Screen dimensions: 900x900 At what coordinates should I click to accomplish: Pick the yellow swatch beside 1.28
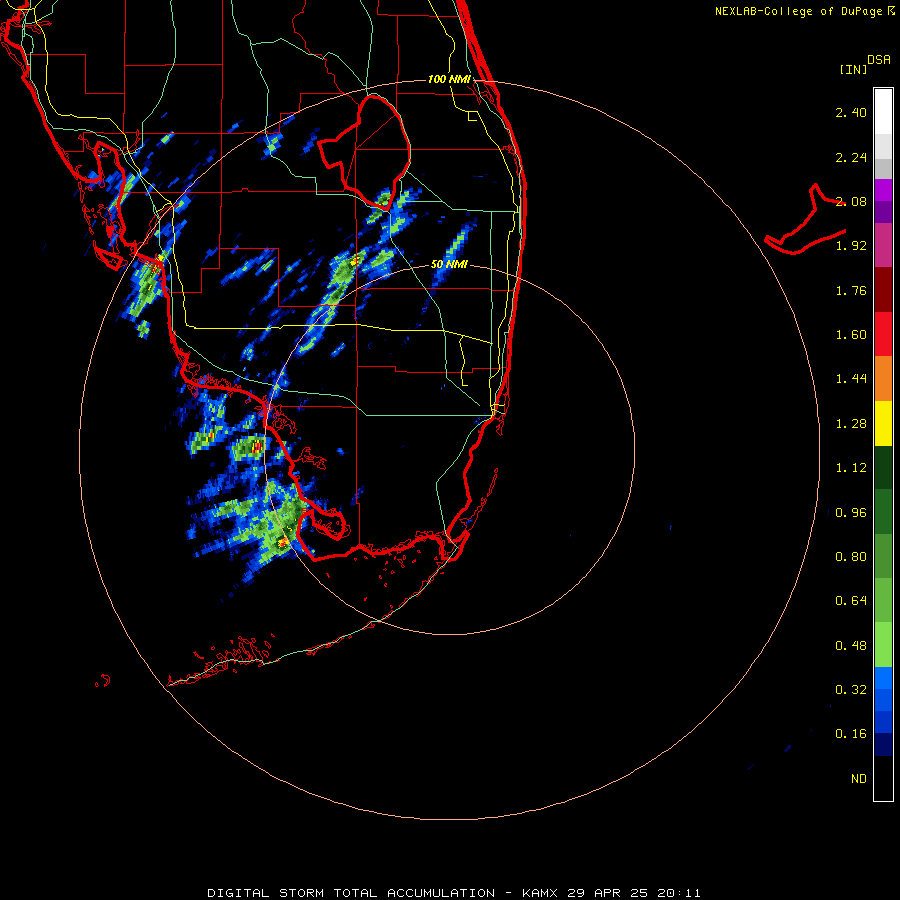click(x=883, y=423)
